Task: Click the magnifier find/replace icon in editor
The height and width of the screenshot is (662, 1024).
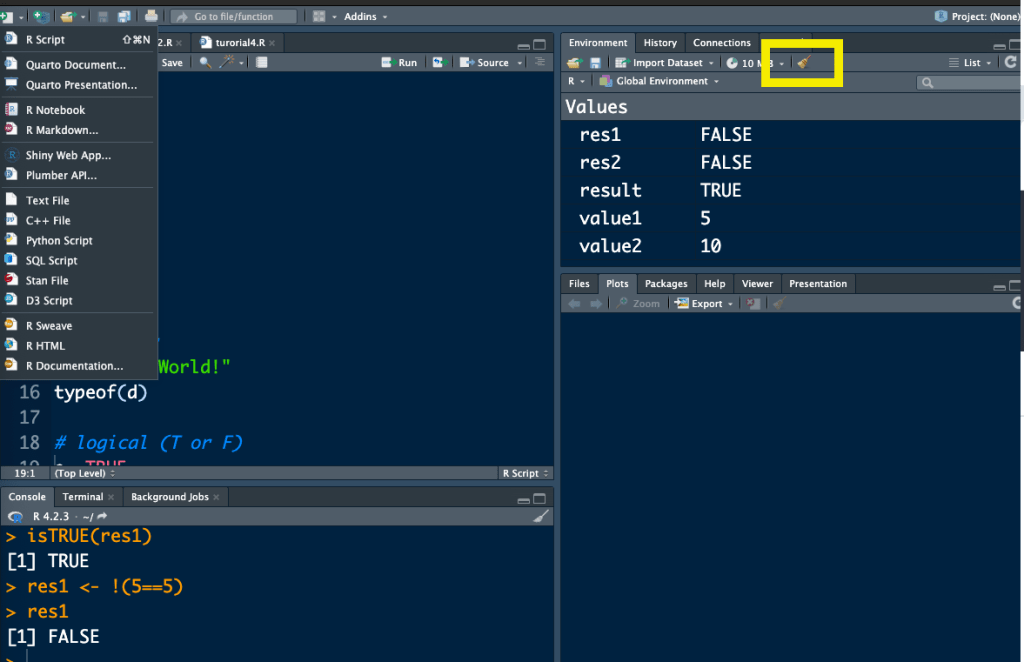Action: tap(205, 62)
